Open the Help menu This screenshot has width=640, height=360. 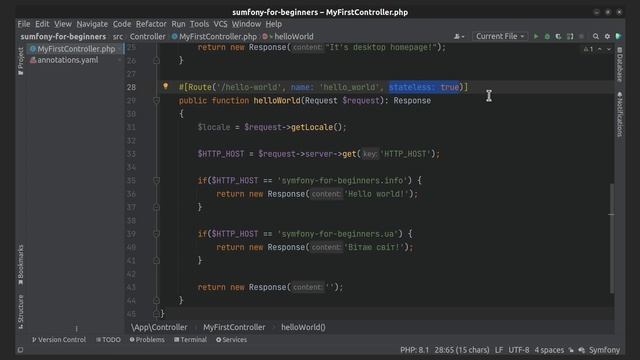[x=273, y=24]
